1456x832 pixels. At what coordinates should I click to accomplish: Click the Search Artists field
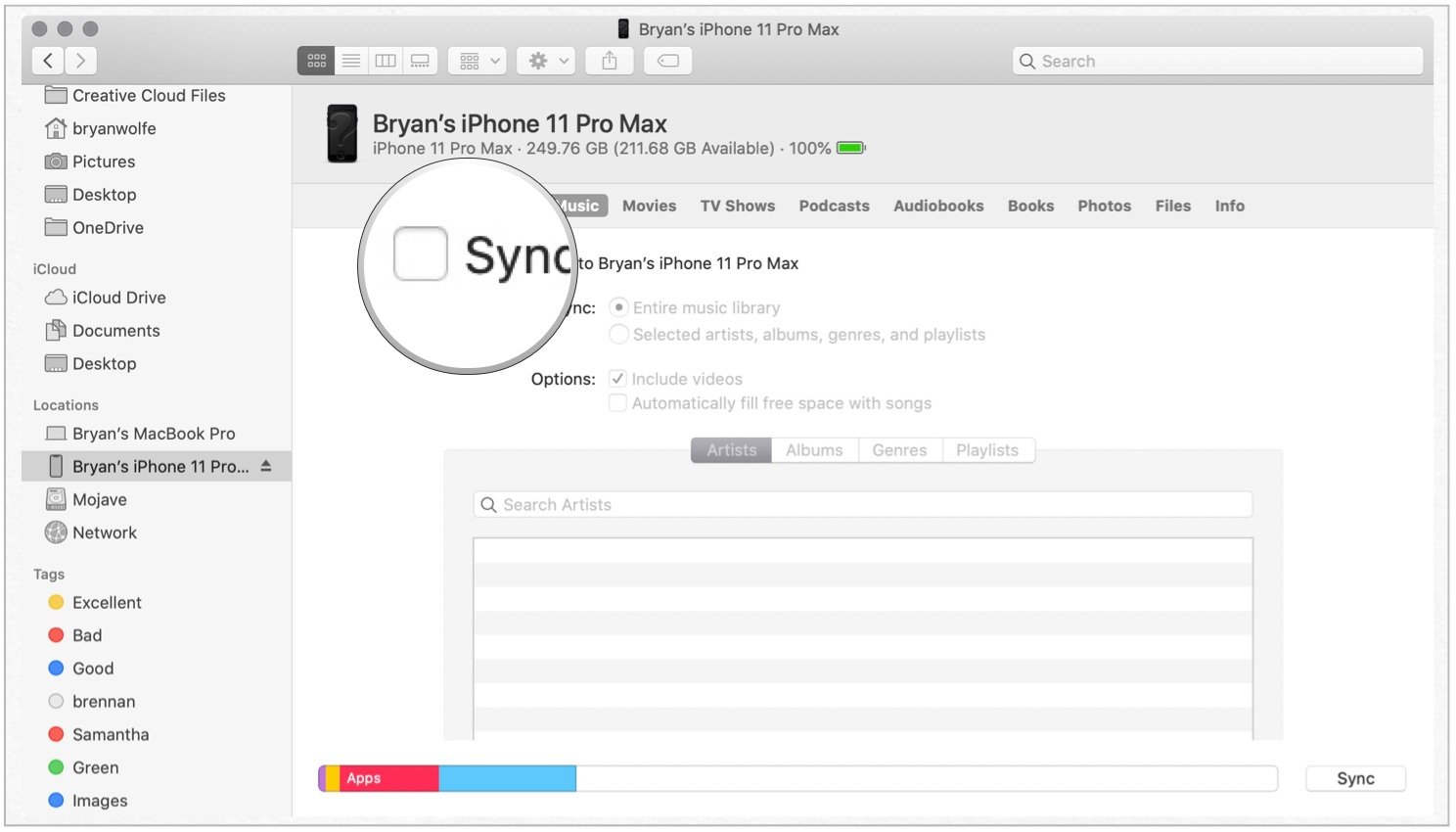[863, 505]
